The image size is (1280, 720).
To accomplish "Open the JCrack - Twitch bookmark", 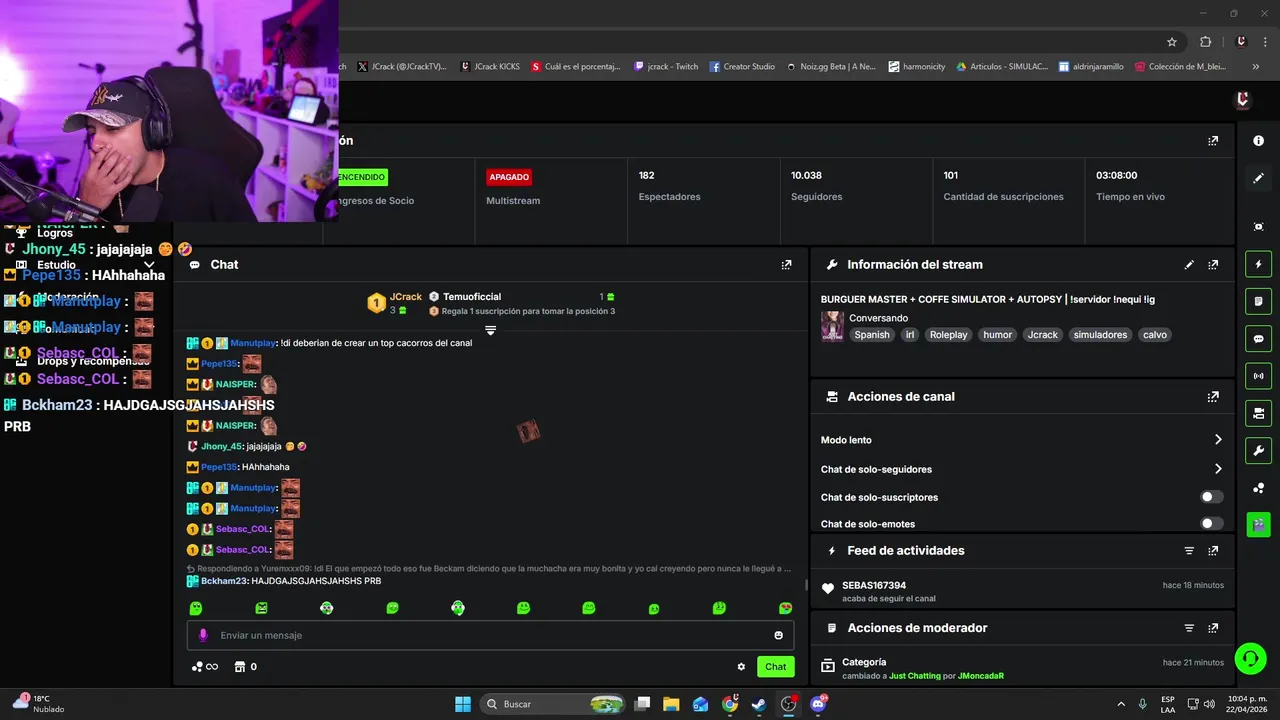I will [x=665, y=67].
